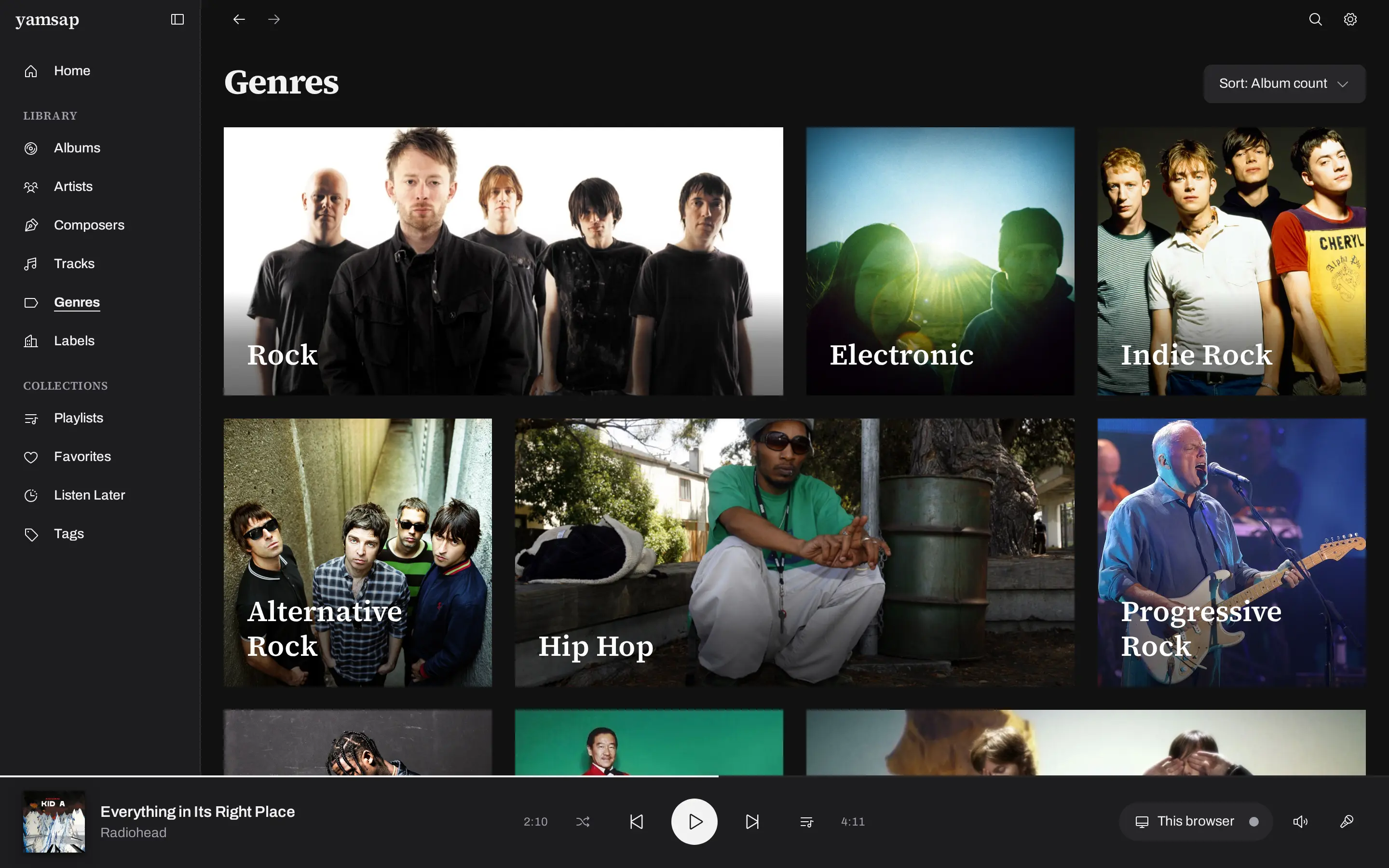Viewport: 1389px width, 868px height.
Task: Open the Progressive Rock genre card
Action: 1232,552
